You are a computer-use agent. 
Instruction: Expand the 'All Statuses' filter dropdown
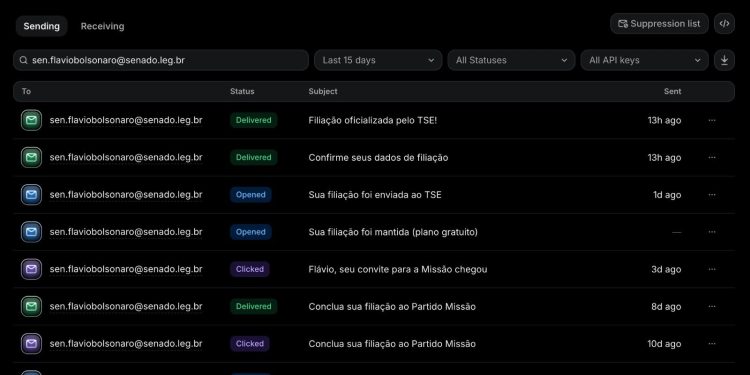(511, 60)
